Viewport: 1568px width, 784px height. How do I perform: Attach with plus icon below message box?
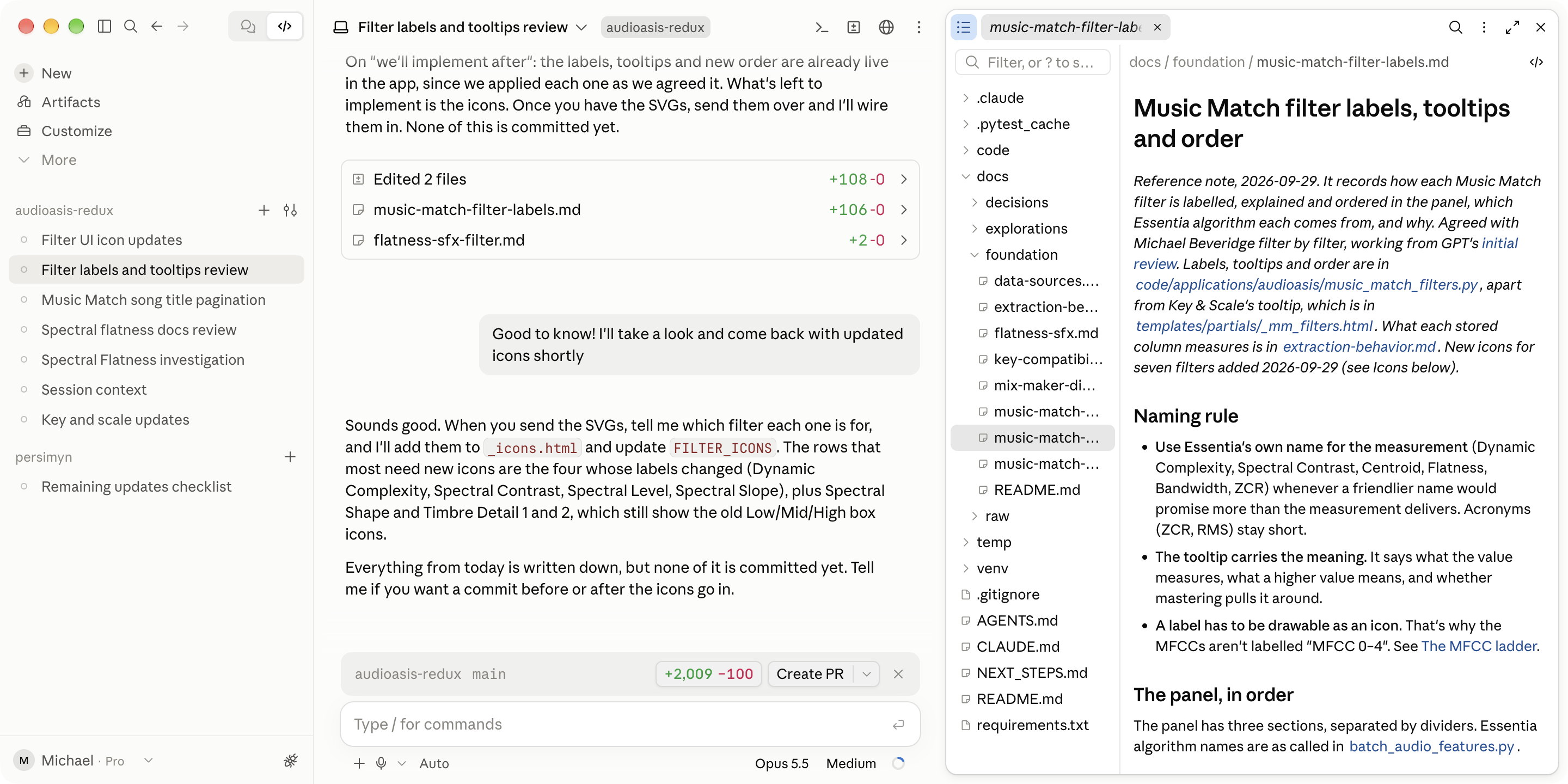[359, 763]
